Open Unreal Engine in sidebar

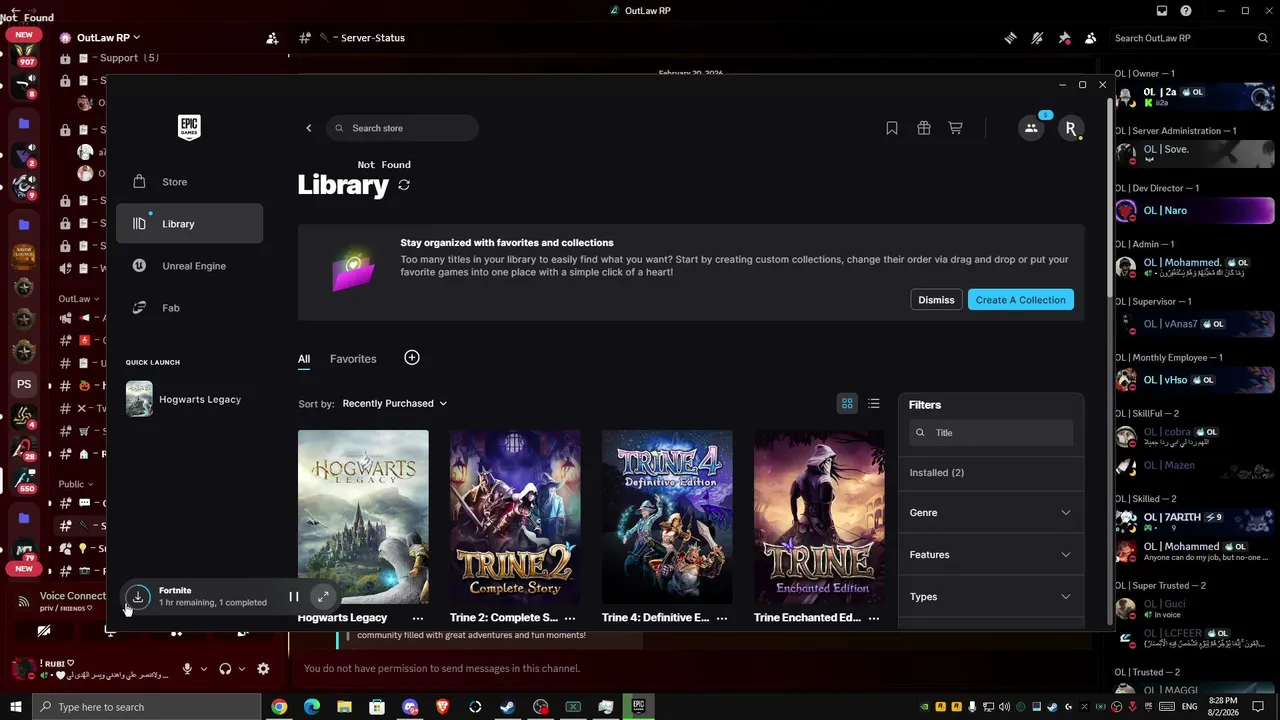coord(189,266)
